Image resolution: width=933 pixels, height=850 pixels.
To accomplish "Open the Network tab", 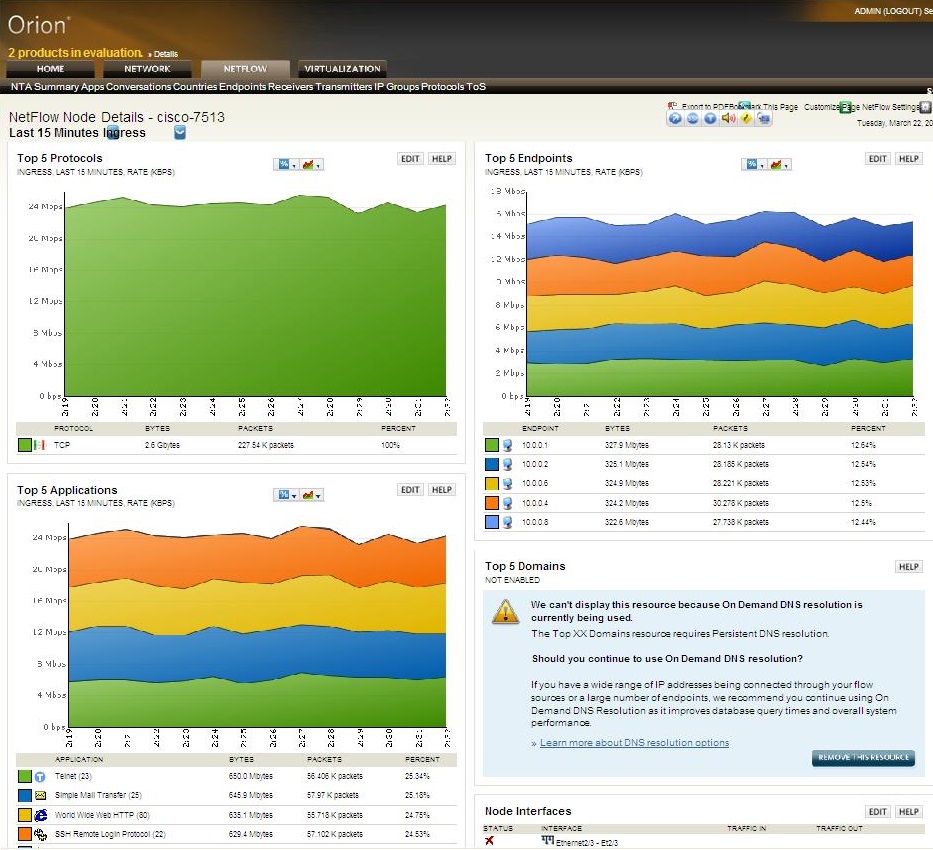I will [147, 69].
